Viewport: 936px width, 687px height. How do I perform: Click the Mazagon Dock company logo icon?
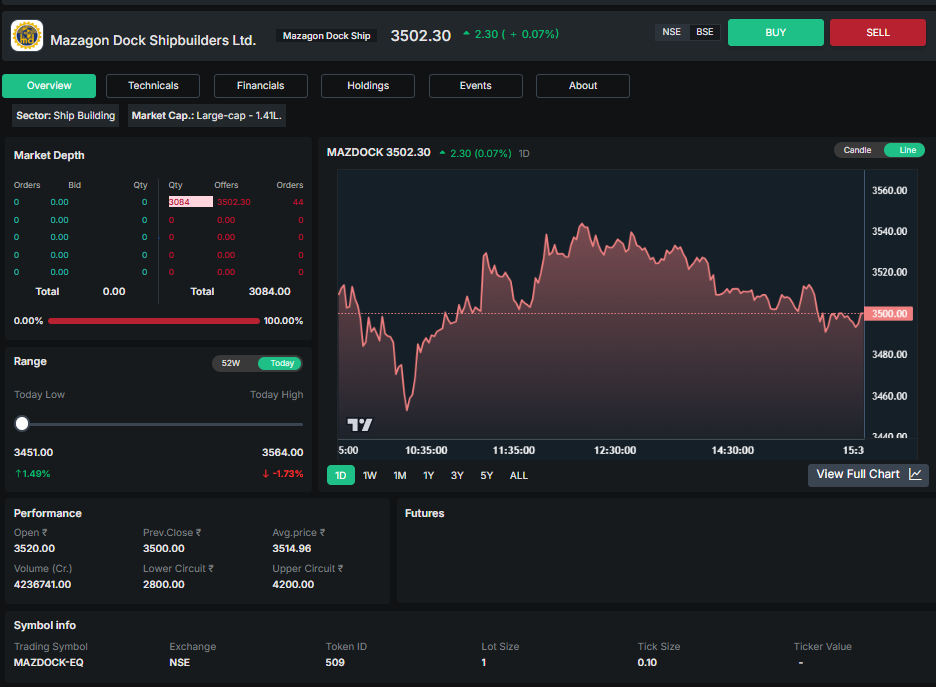click(x=27, y=35)
